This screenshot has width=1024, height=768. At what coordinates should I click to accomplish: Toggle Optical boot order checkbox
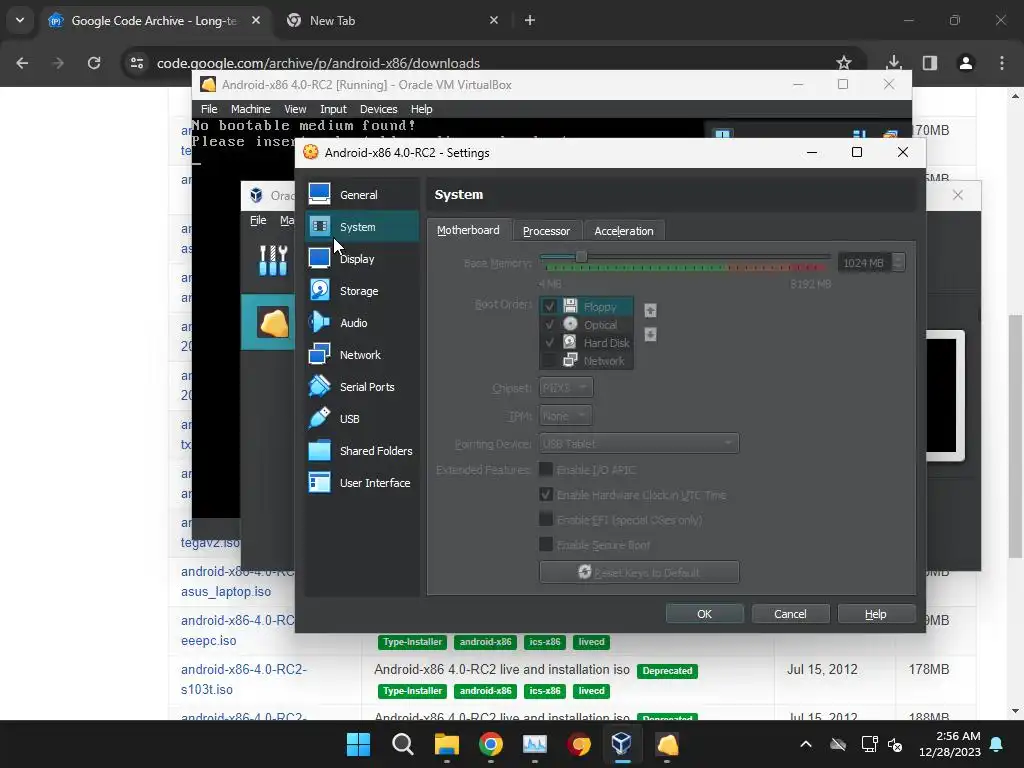pos(550,325)
